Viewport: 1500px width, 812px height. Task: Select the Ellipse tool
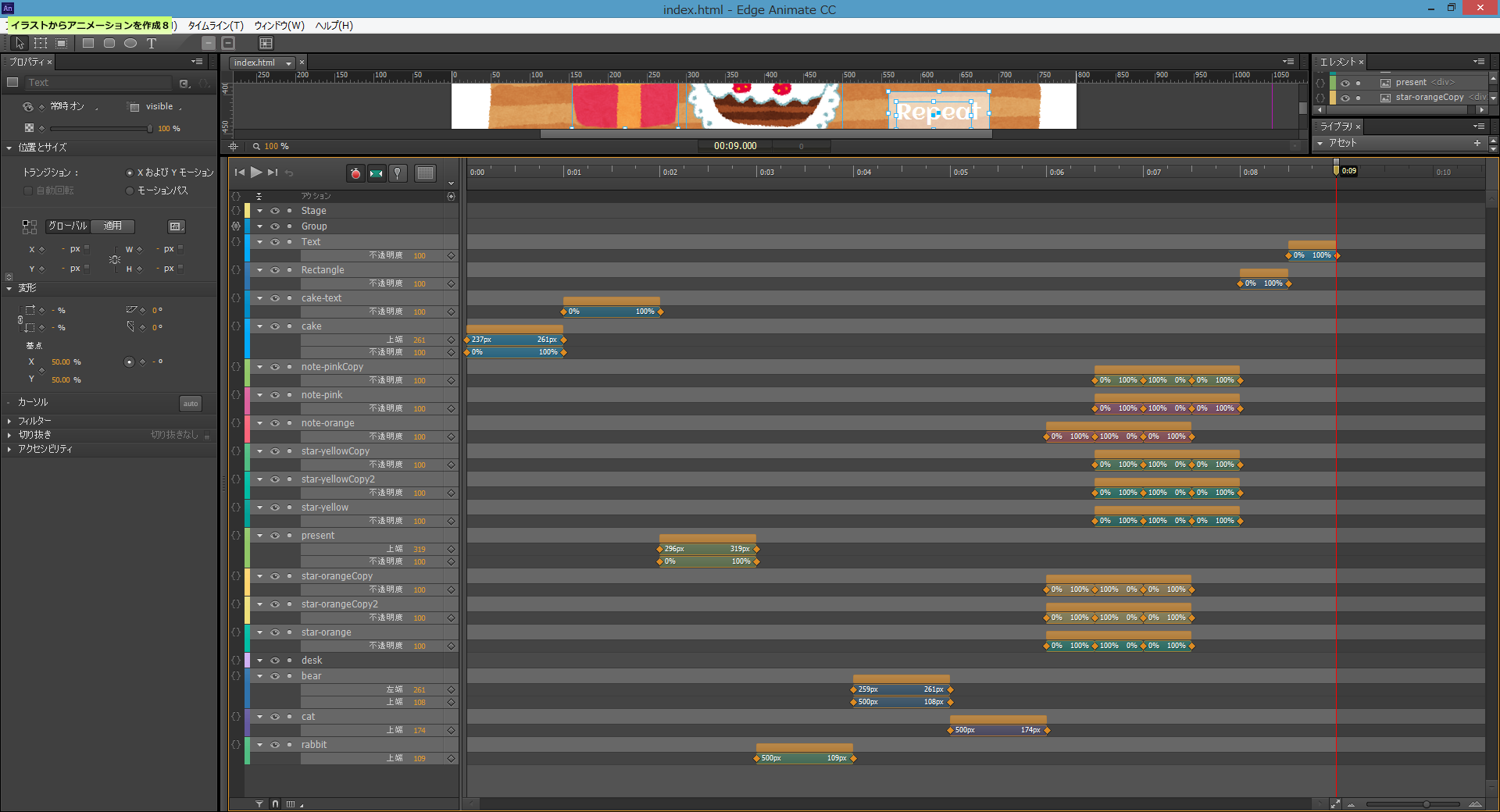130,44
